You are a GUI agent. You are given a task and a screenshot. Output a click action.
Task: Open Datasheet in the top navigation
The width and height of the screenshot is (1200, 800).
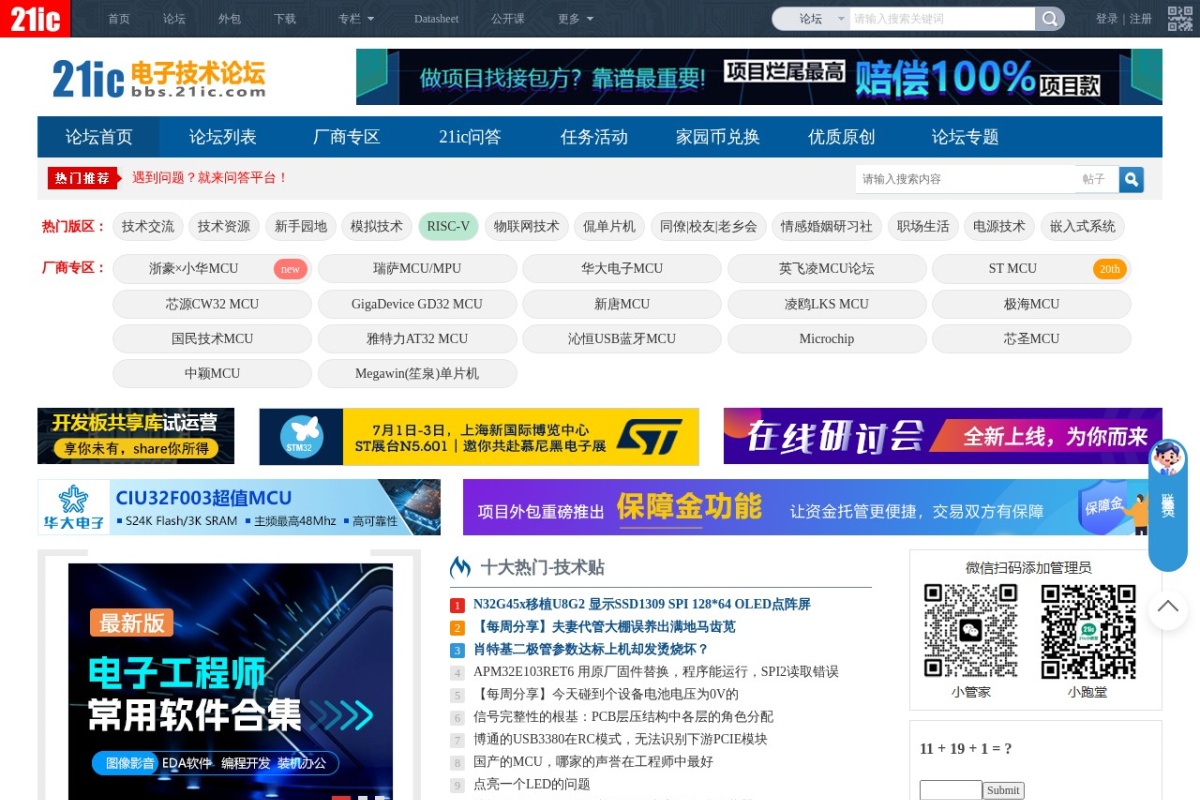436,19
